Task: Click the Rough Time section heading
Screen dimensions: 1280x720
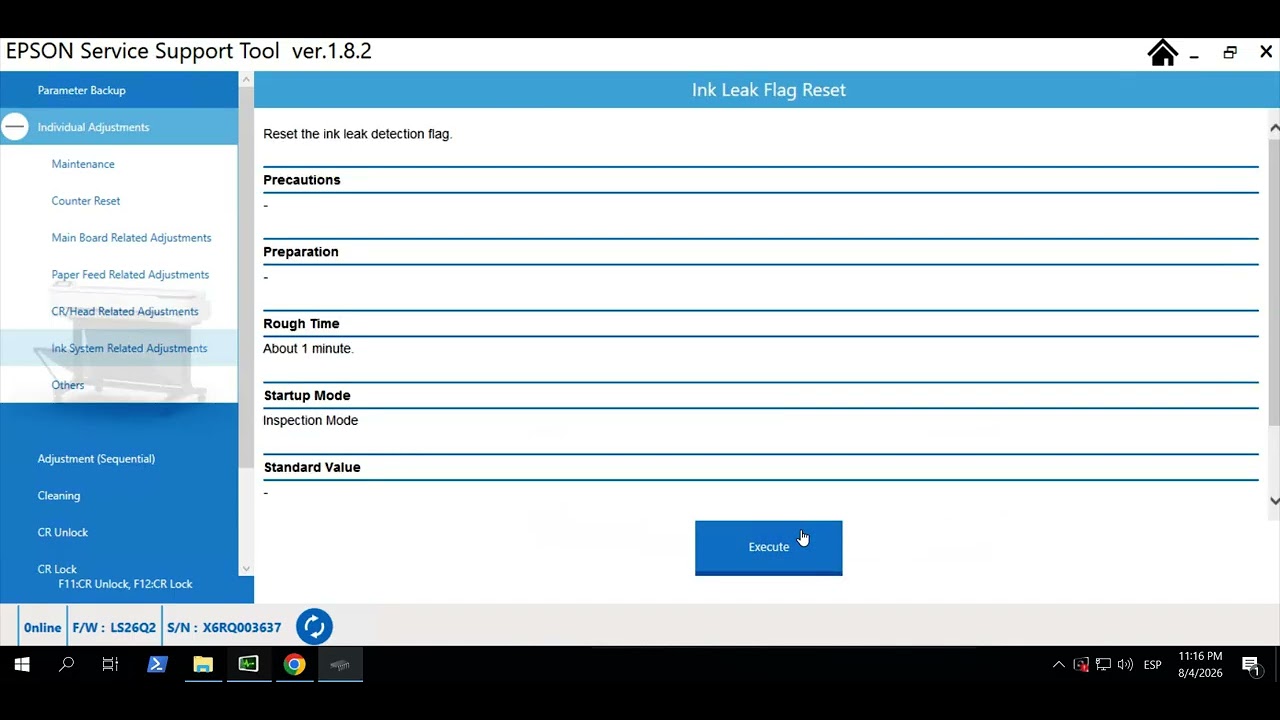Action: tap(302, 324)
